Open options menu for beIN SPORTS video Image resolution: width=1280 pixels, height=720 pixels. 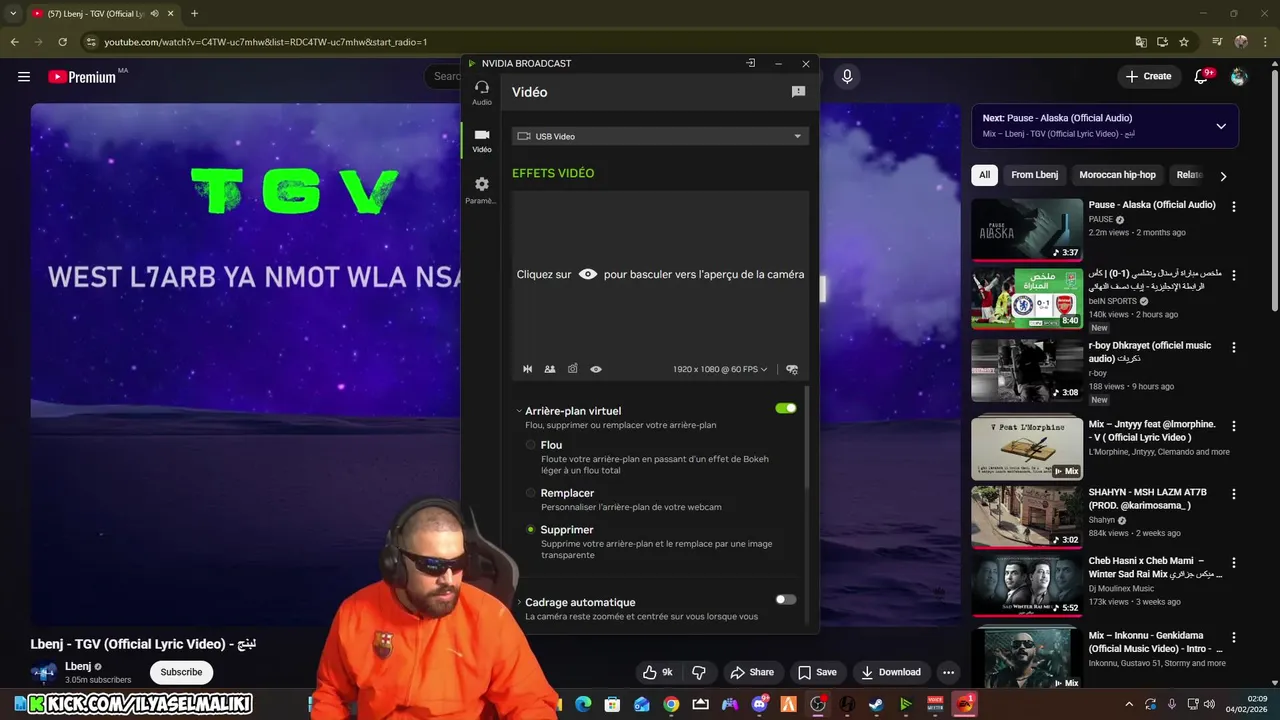point(1234,275)
